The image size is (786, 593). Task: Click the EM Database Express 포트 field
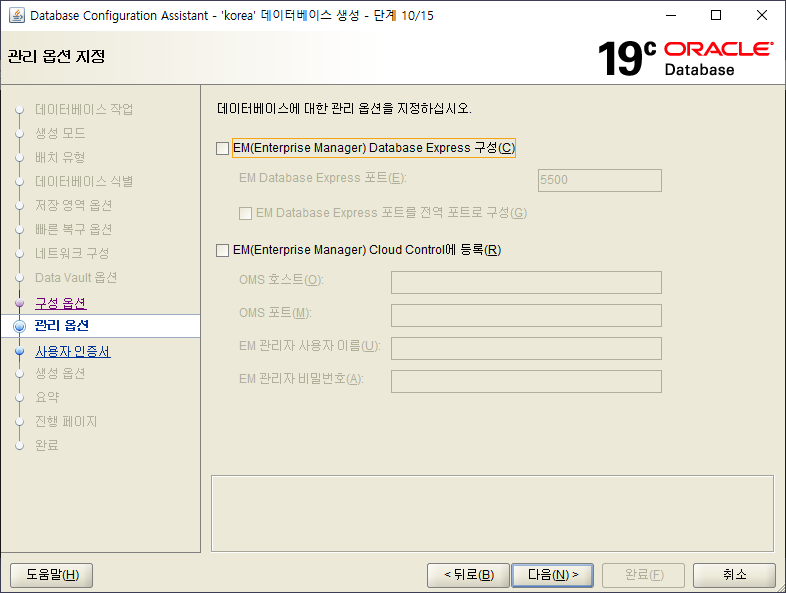pos(600,180)
